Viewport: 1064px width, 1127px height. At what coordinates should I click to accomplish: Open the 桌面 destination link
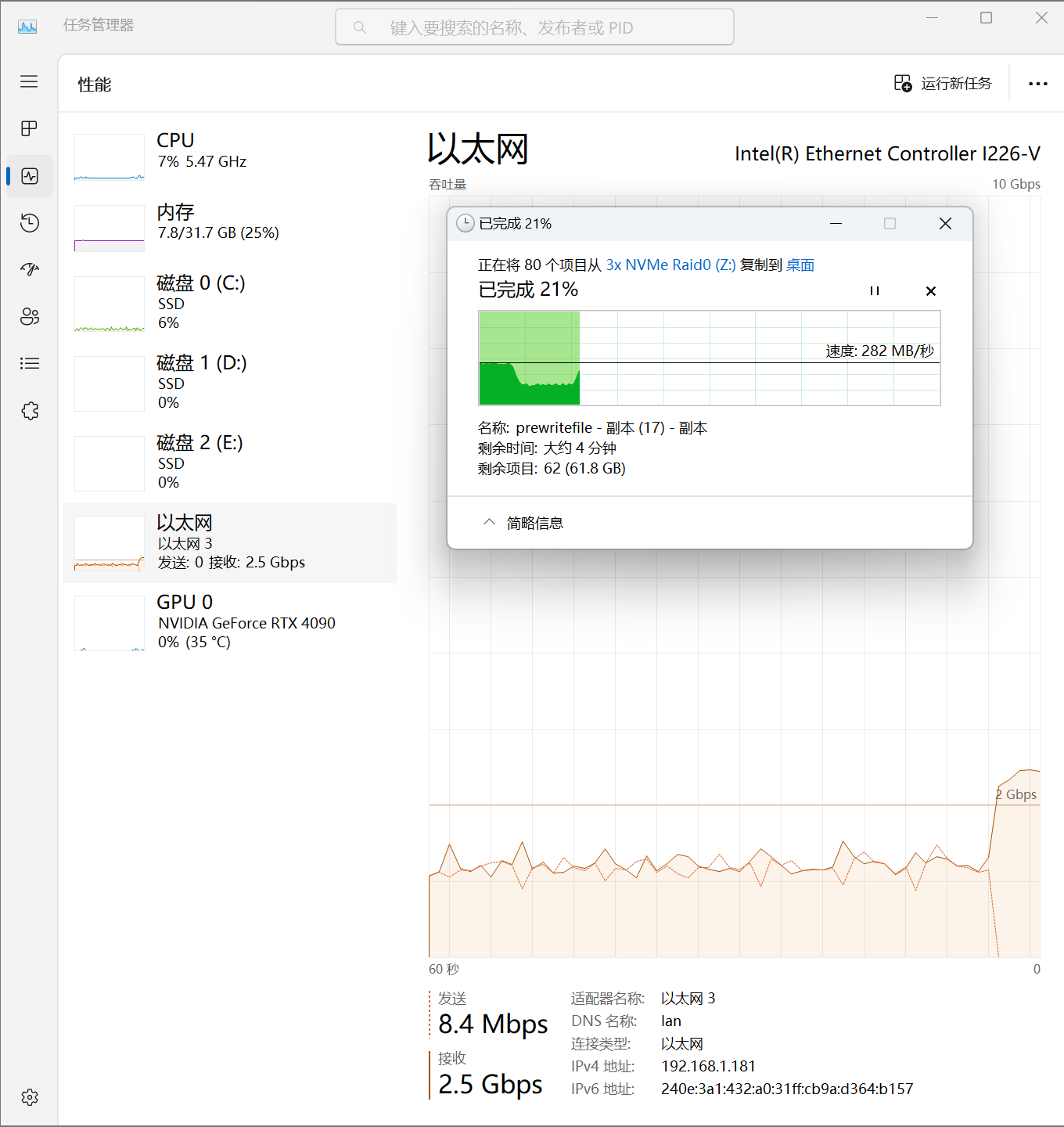(800, 265)
